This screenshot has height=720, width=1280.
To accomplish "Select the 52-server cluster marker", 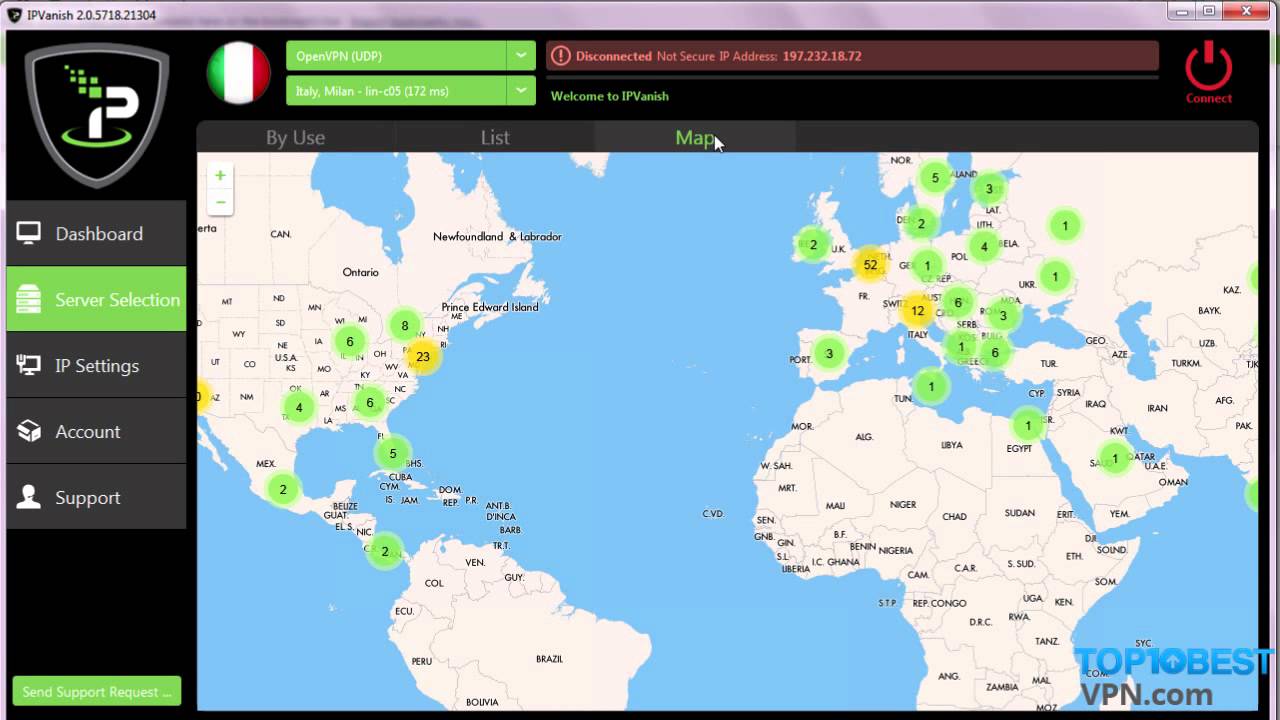I will [x=870, y=265].
